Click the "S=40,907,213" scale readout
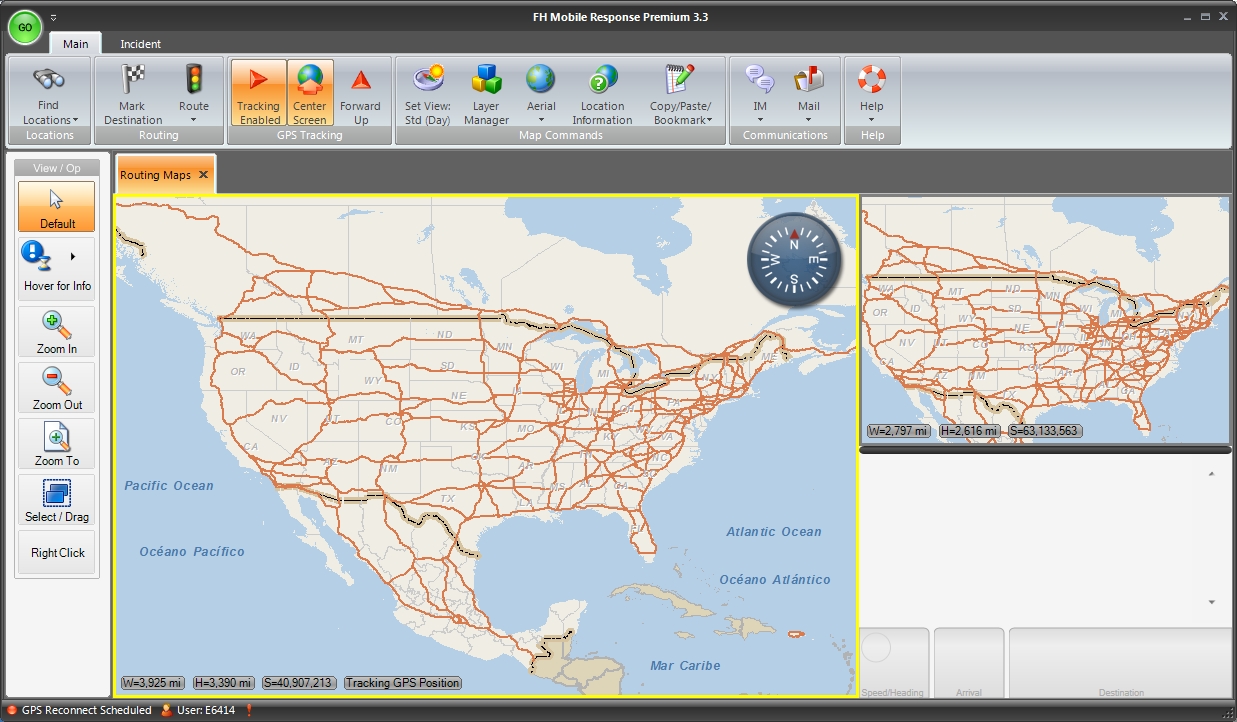The image size is (1237, 722). click(x=299, y=683)
